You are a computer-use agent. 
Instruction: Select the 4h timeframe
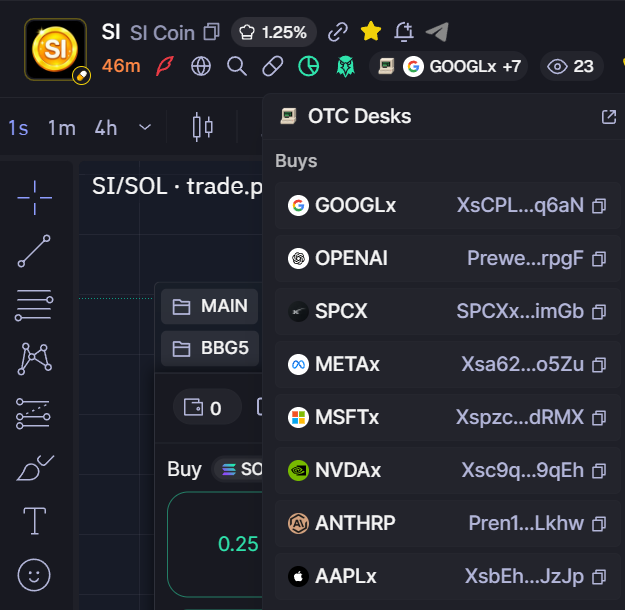[106, 128]
